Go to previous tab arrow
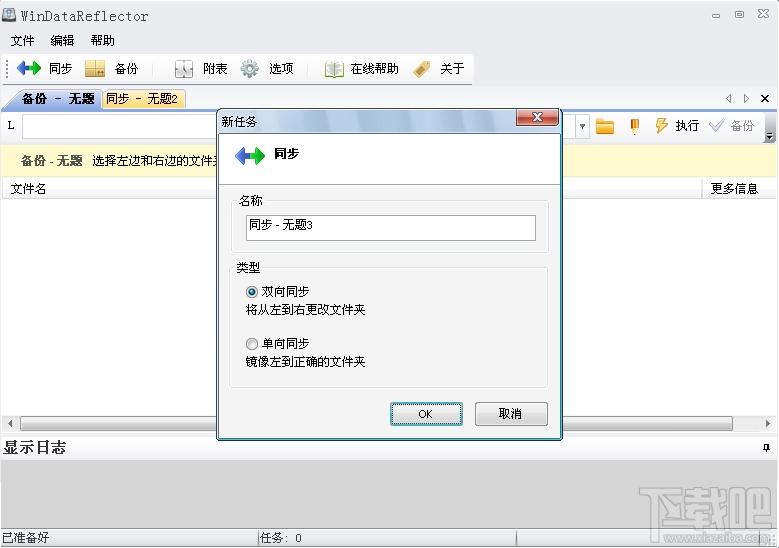 coord(729,98)
